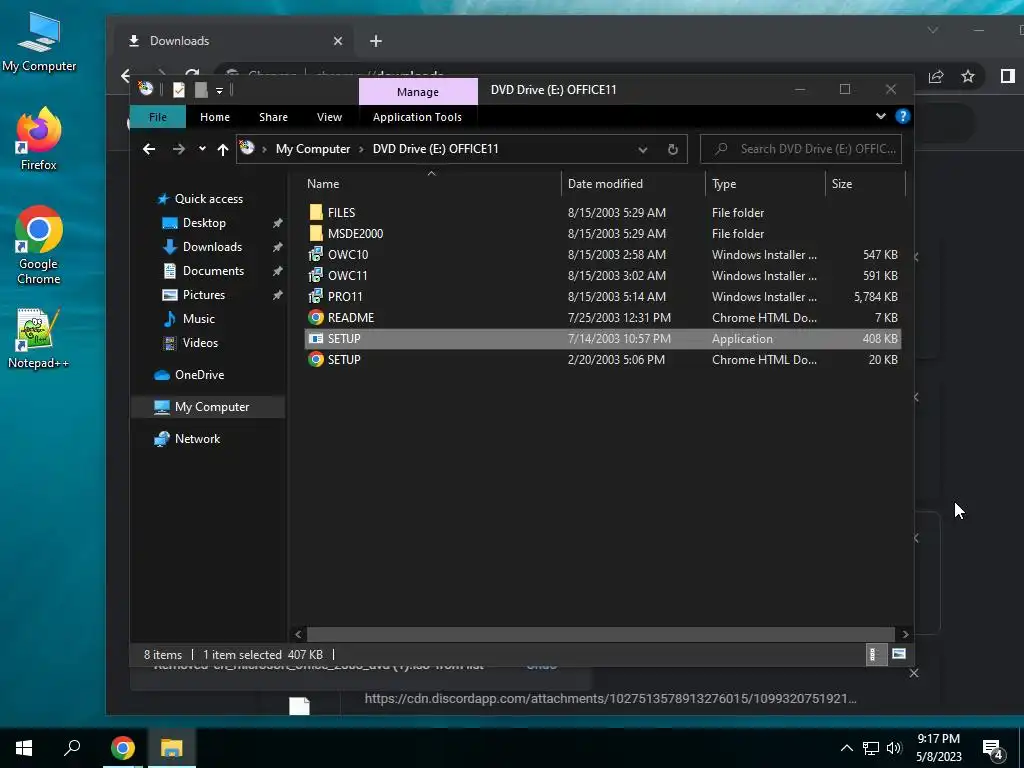Click the Manage contextual tab
The width and height of the screenshot is (1024, 768).
coord(418,92)
